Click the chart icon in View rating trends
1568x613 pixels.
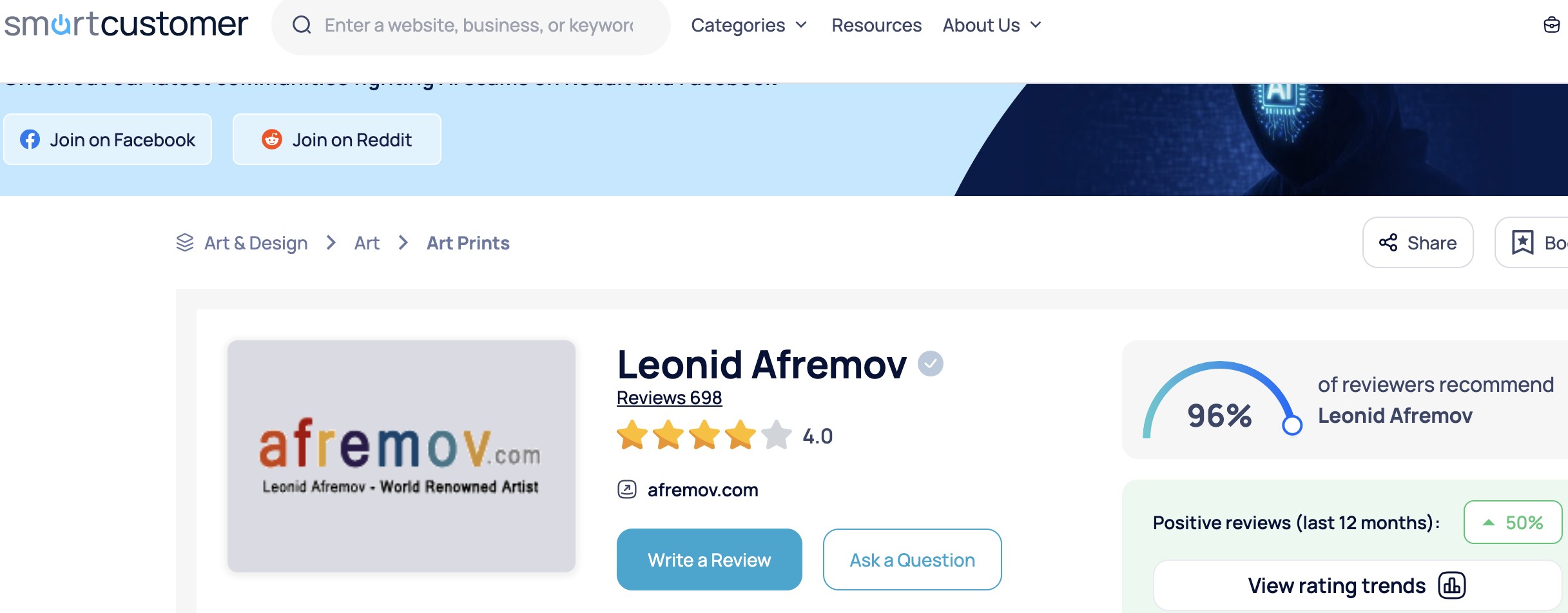pos(1452,585)
